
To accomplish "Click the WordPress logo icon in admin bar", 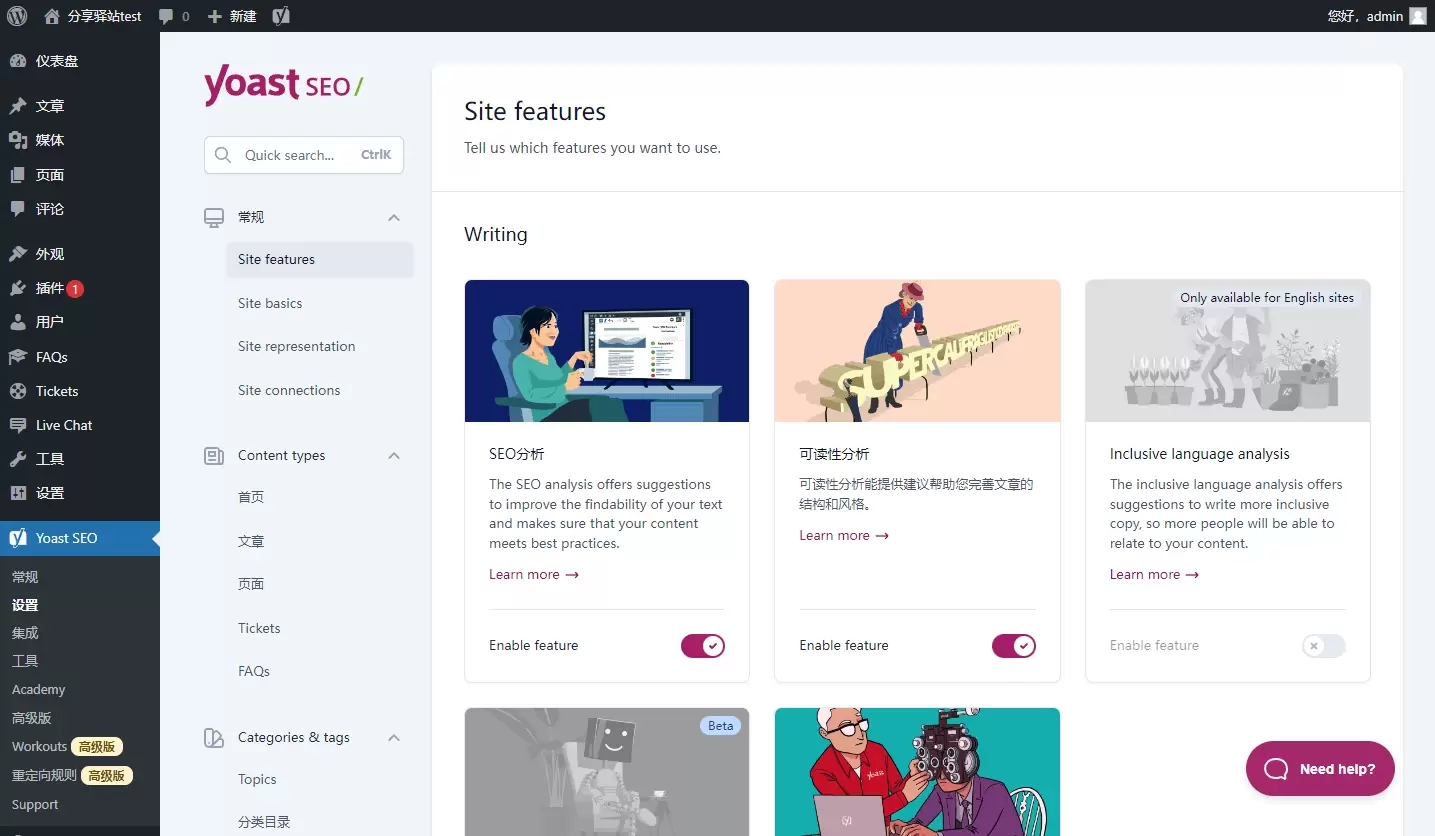I will pos(16,16).
